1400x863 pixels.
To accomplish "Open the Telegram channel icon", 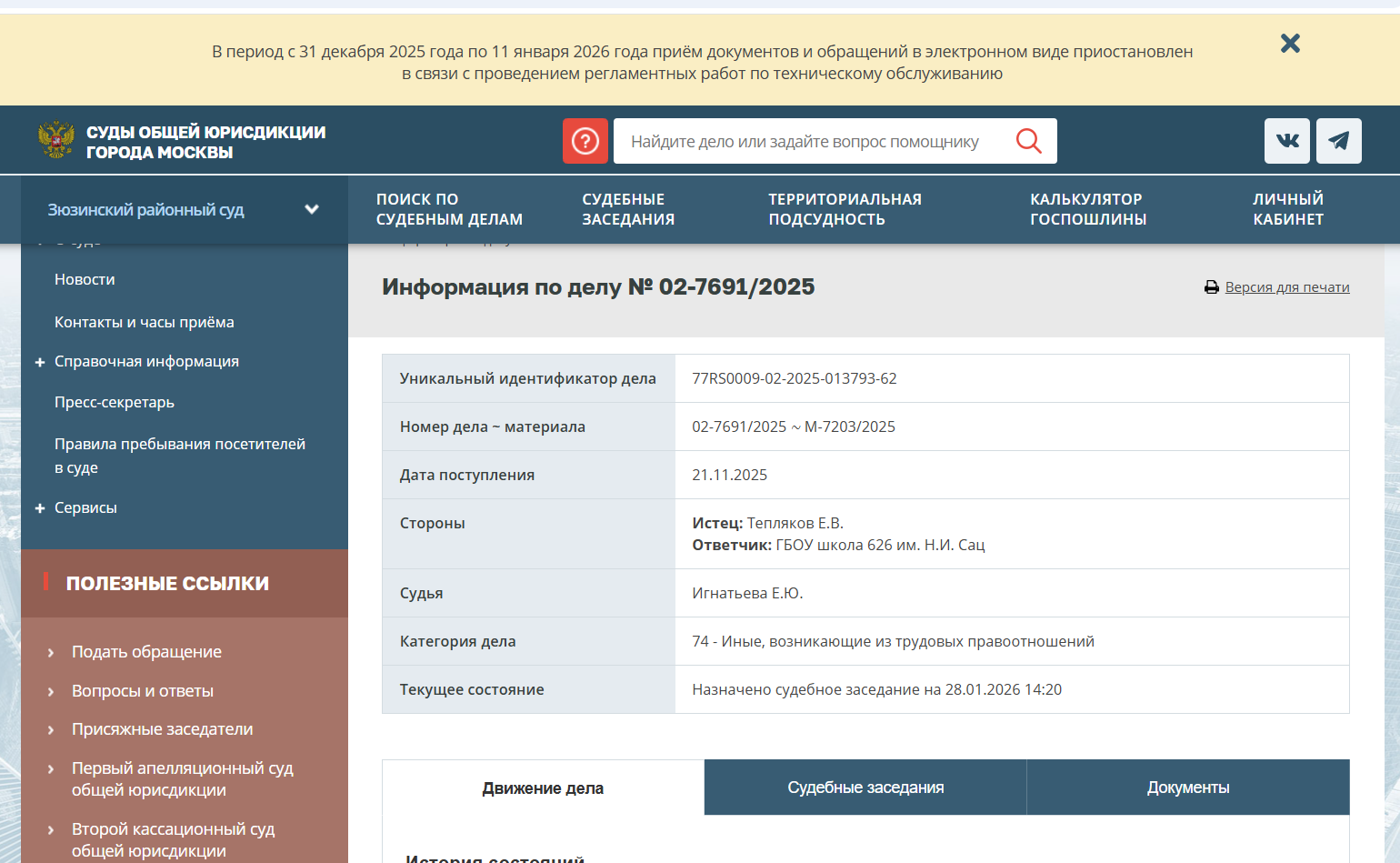I will 1338,141.
